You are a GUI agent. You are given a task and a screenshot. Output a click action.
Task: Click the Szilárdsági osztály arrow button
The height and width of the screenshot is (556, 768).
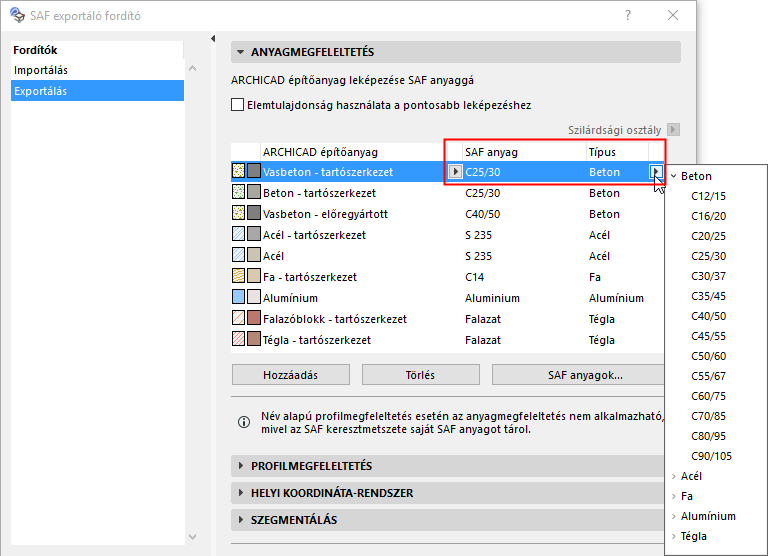[673, 130]
